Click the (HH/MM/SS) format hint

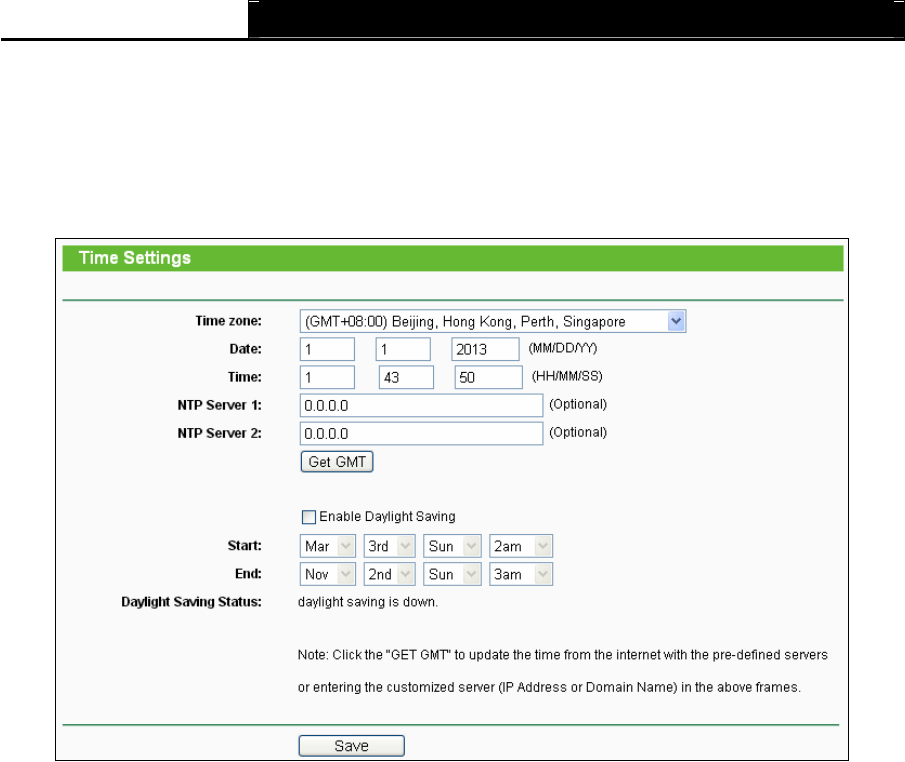567,376
